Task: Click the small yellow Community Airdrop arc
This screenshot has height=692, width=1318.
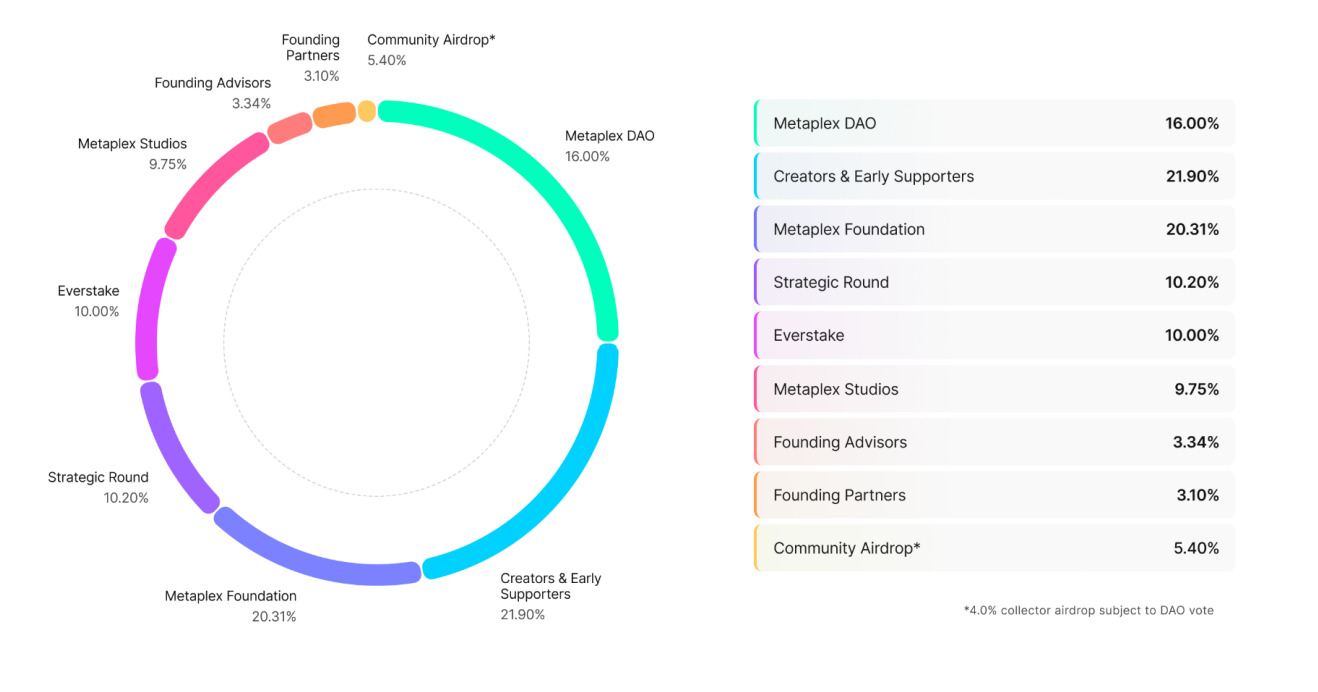Action: pyautogui.click(x=367, y=111)
